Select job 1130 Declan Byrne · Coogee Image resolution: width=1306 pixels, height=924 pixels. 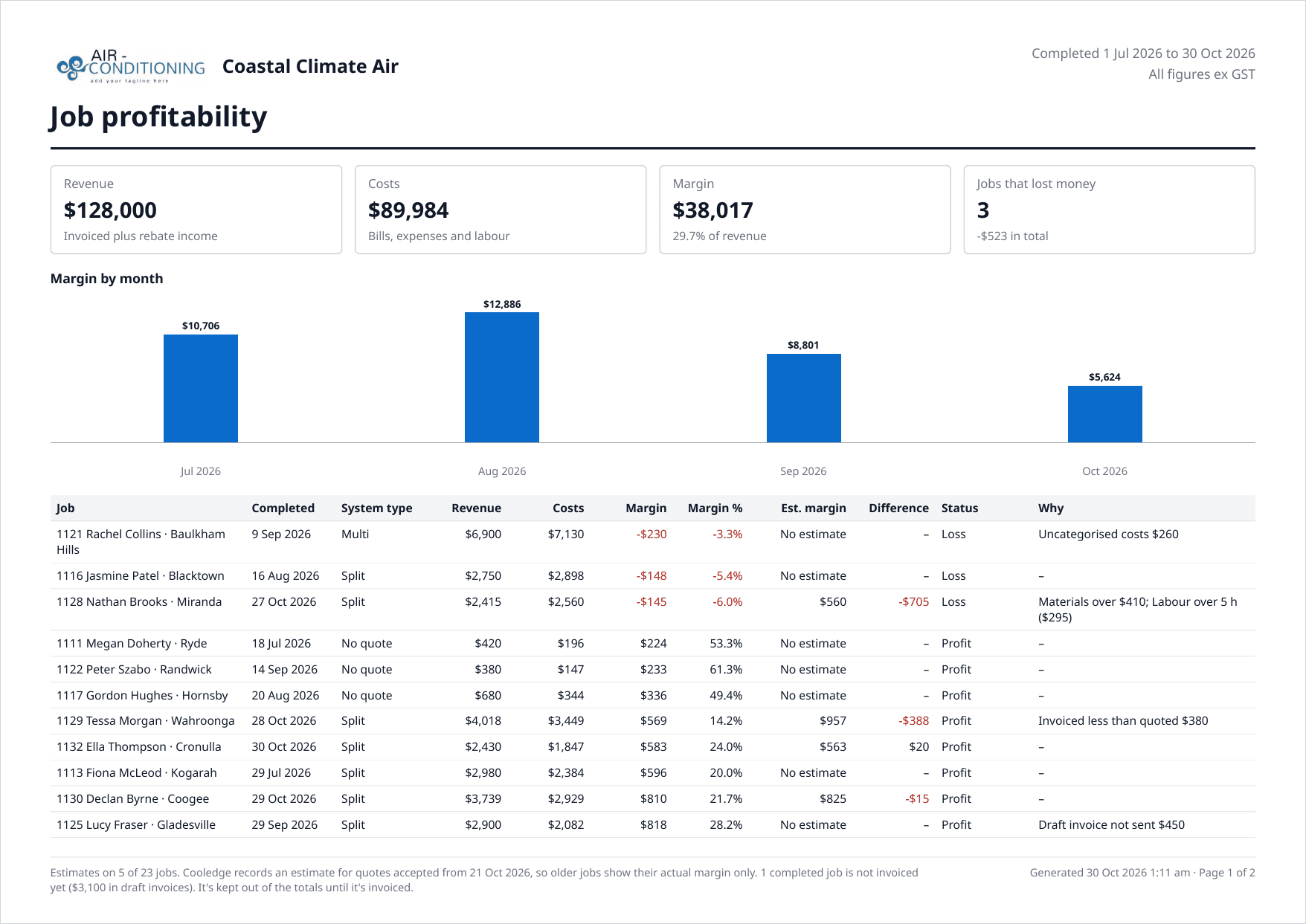pos(653,799)
